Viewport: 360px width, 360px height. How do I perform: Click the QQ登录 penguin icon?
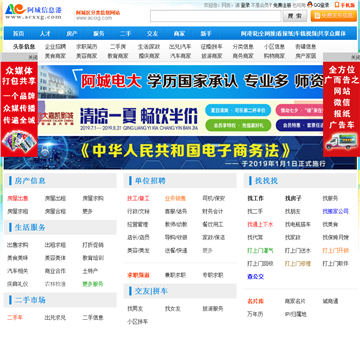pyautogui.click(x=310, y=5)
